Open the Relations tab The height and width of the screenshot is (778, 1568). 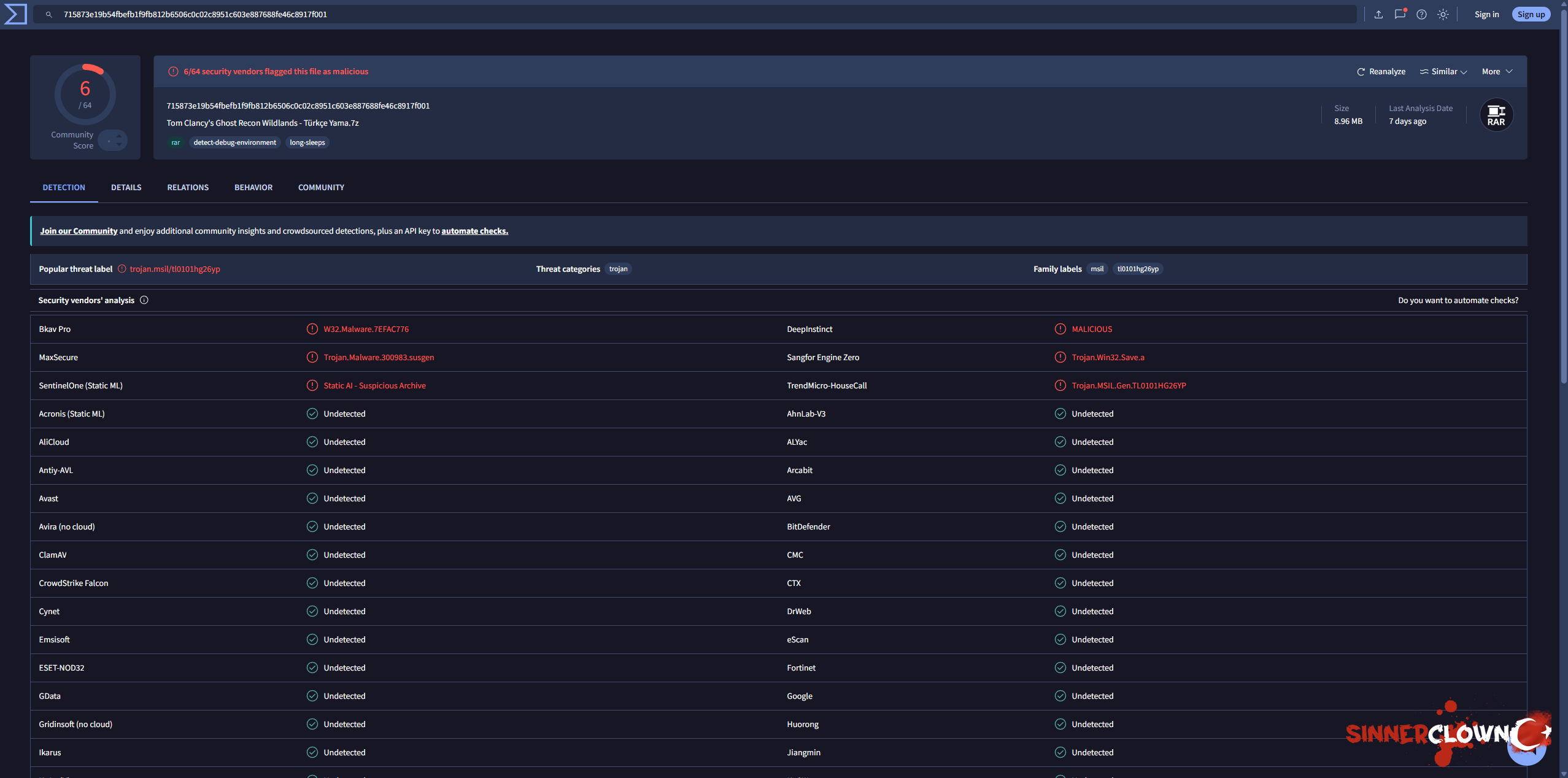coord(188,187)
